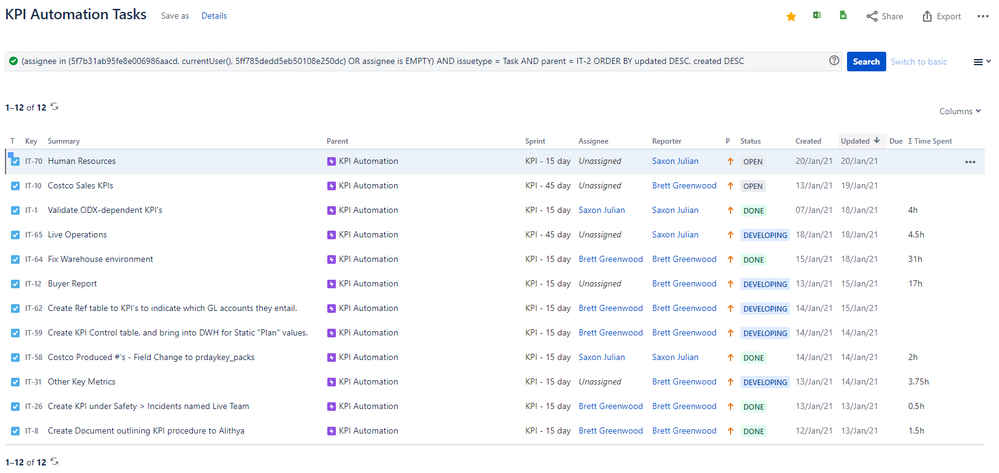
Task: Click the JQL syntax help question mark
Action: [834, 61]
